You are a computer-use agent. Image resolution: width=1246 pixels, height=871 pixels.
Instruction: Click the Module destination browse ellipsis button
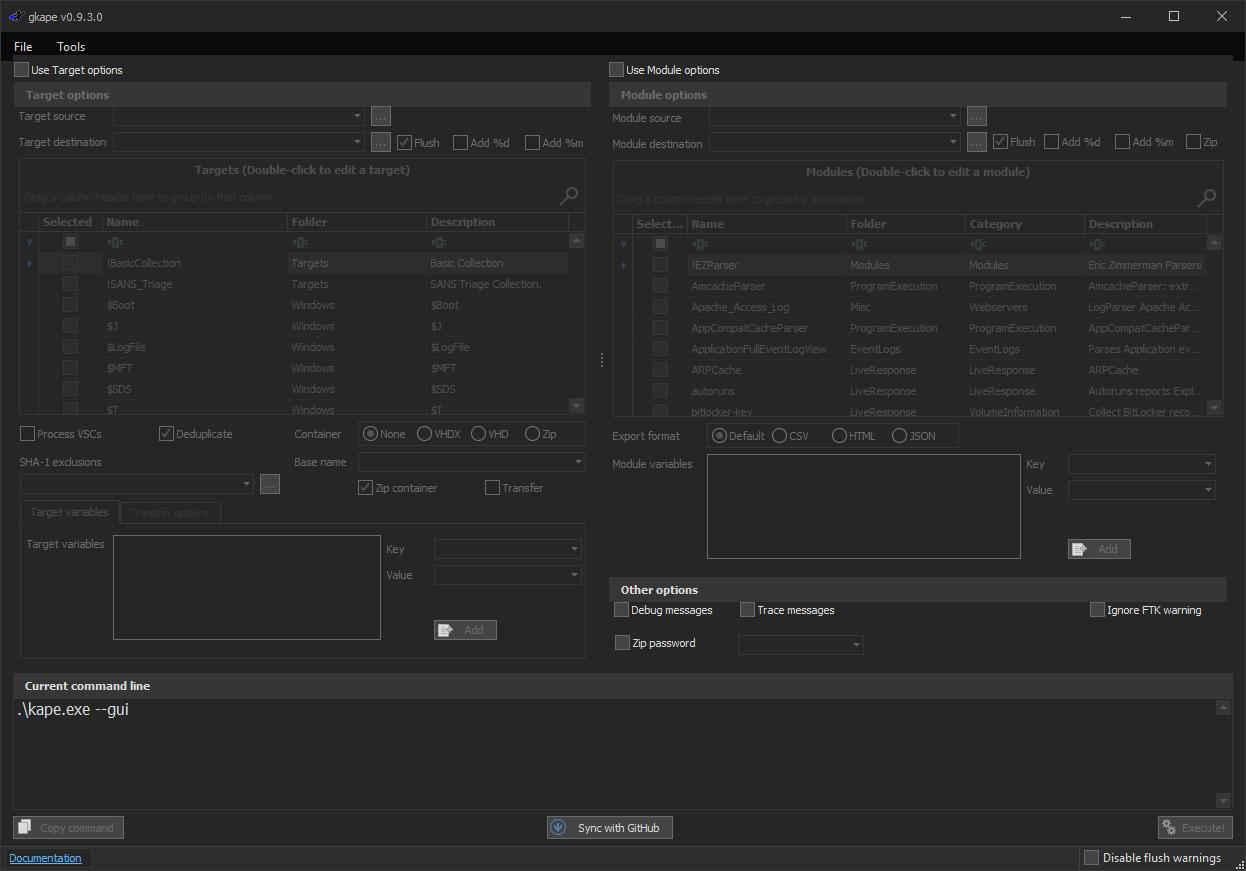(977, 142)
